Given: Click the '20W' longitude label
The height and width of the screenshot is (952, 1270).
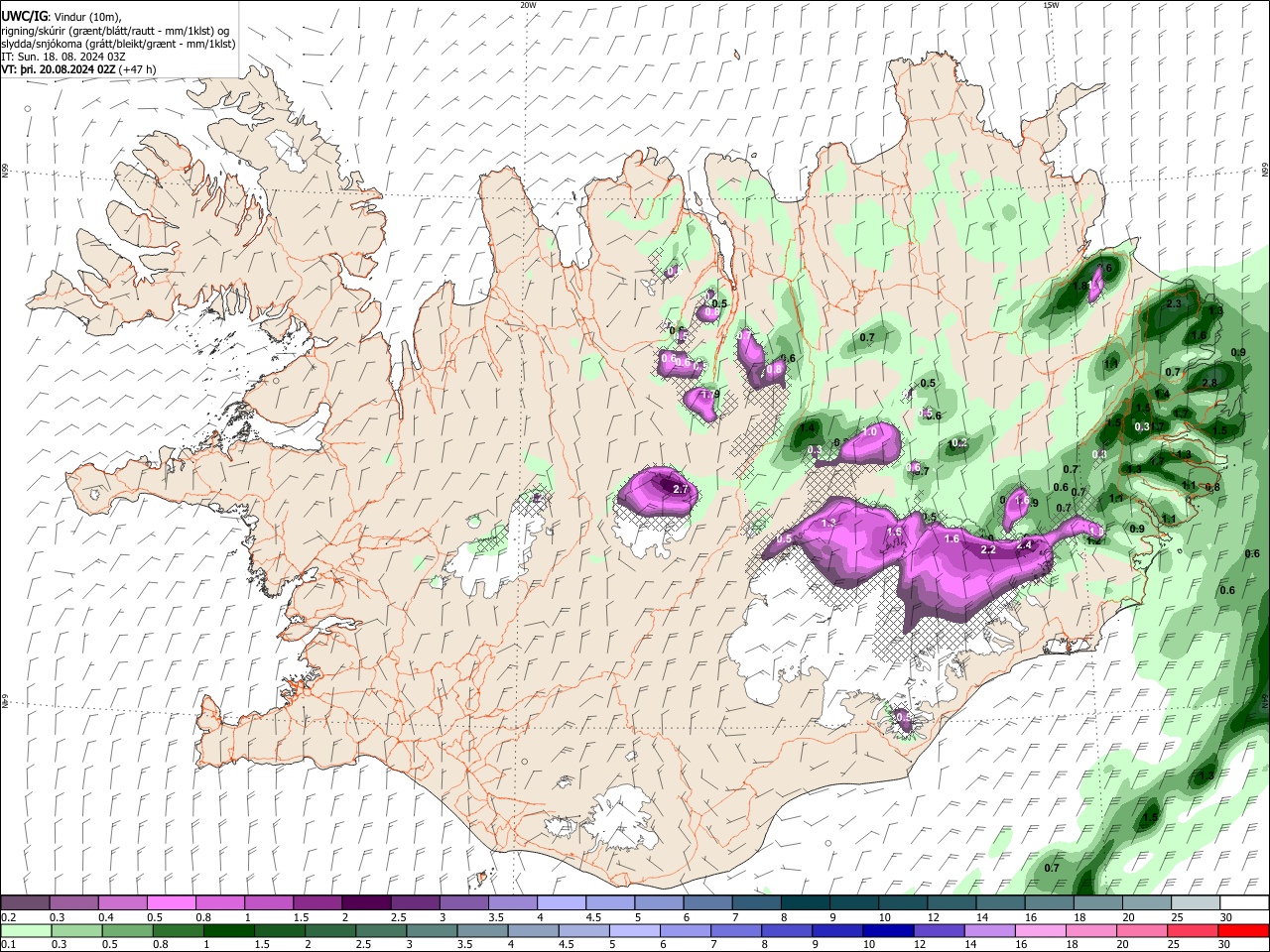Looking at the screenshot, I should (528, 5).
